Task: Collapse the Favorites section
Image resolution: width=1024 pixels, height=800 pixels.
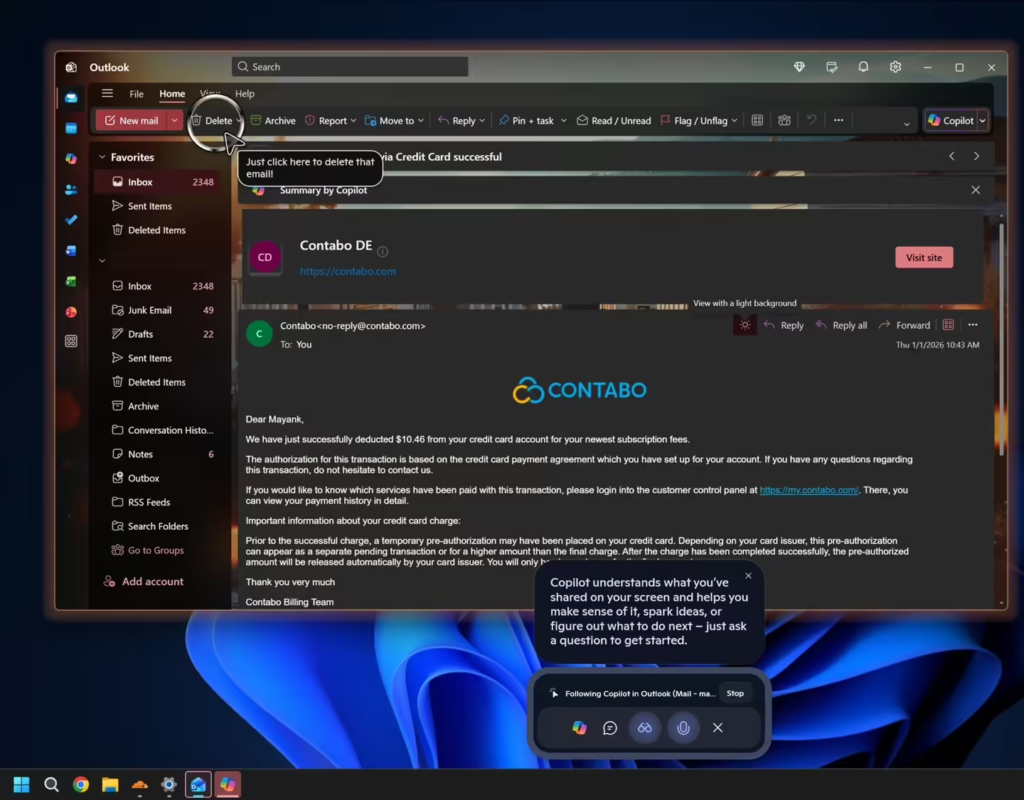Action: tap(103, 157)
